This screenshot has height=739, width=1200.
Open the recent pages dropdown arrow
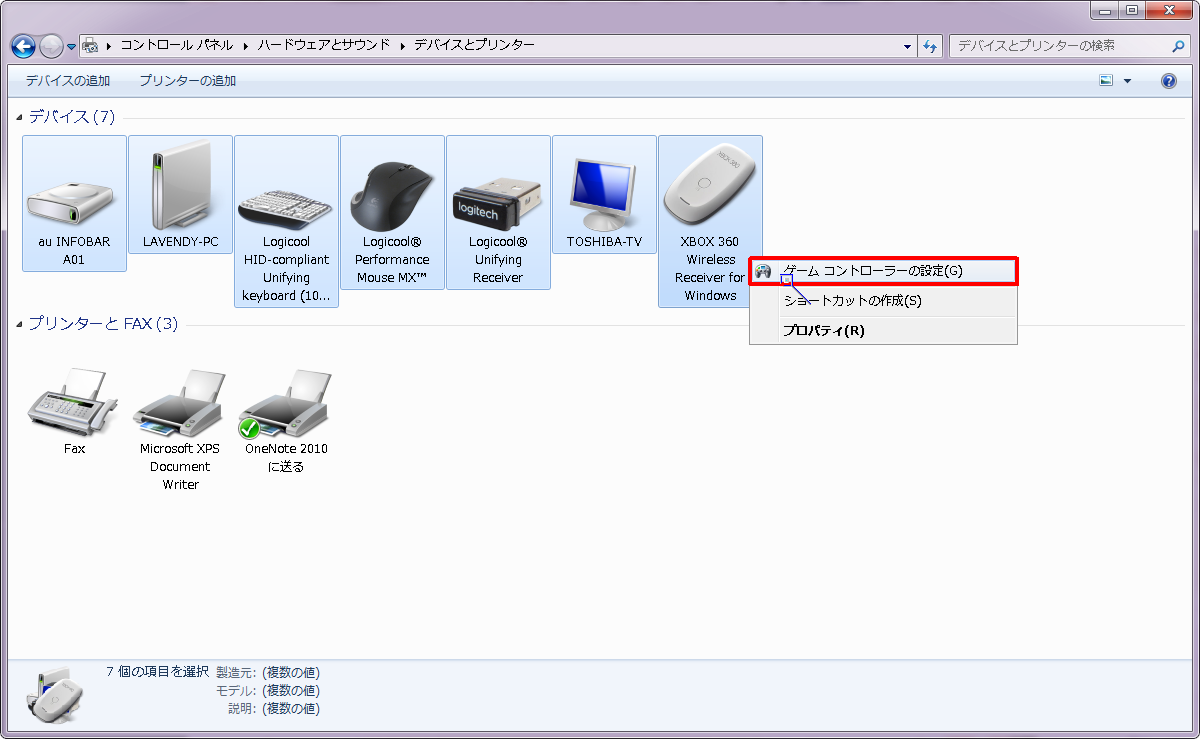(x=72, y=47)
